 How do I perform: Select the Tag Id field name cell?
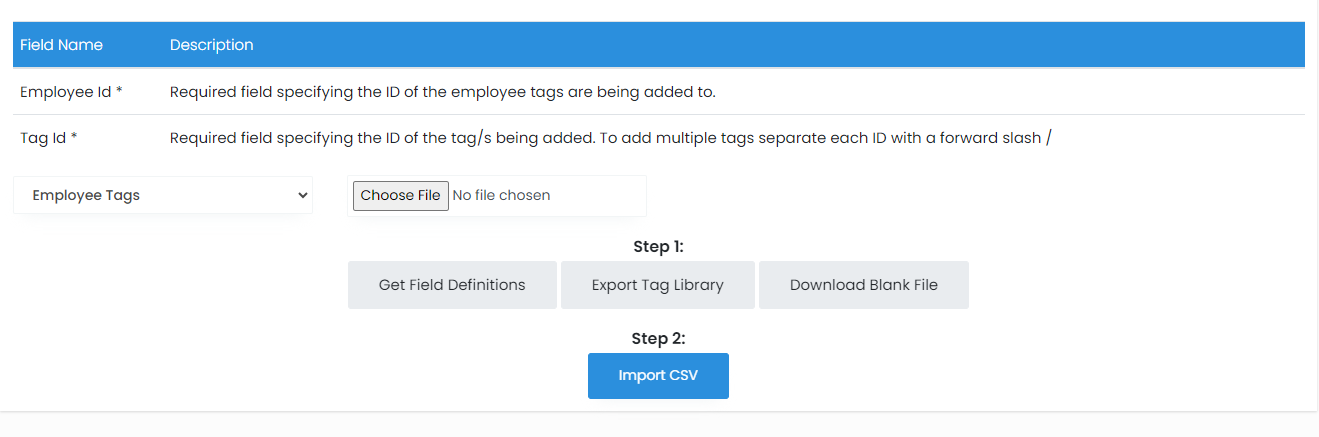point(43,138)
